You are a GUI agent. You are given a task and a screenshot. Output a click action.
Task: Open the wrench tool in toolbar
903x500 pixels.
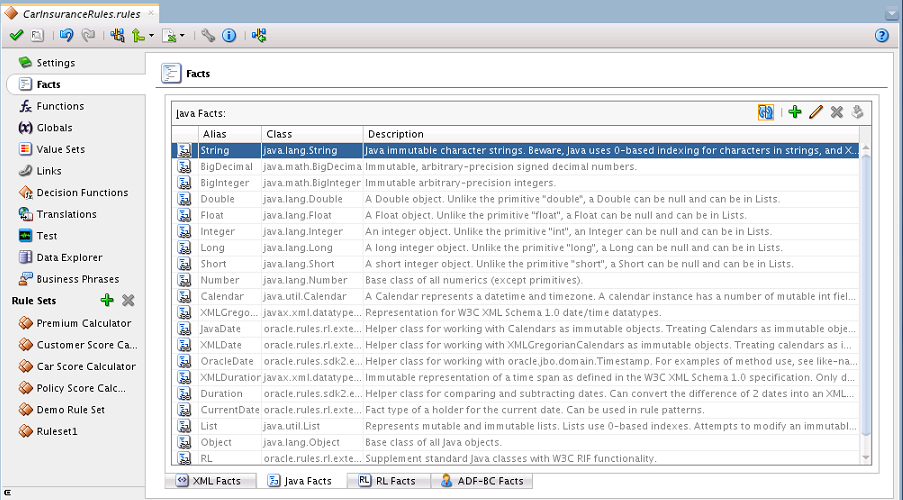point(208,35)
